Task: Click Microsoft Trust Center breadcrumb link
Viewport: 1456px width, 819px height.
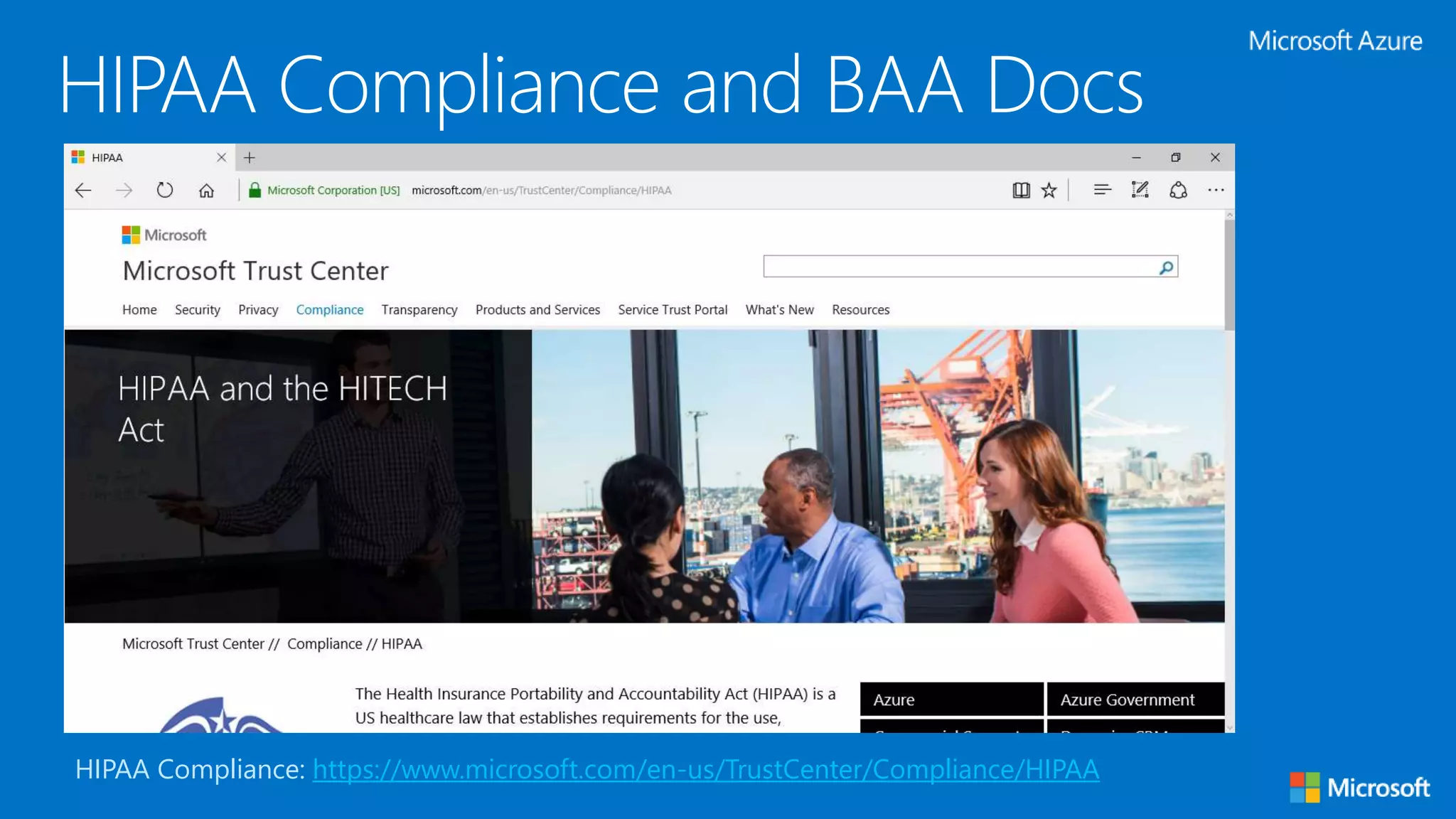Action: [x=193, y=644]
